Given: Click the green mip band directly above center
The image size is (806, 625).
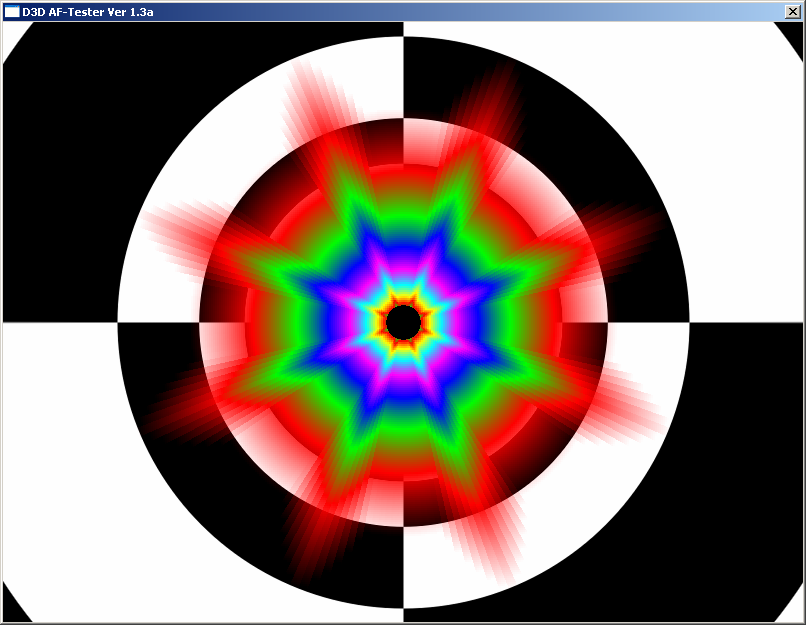Looking at the screenshot, I should click(403, 225).
